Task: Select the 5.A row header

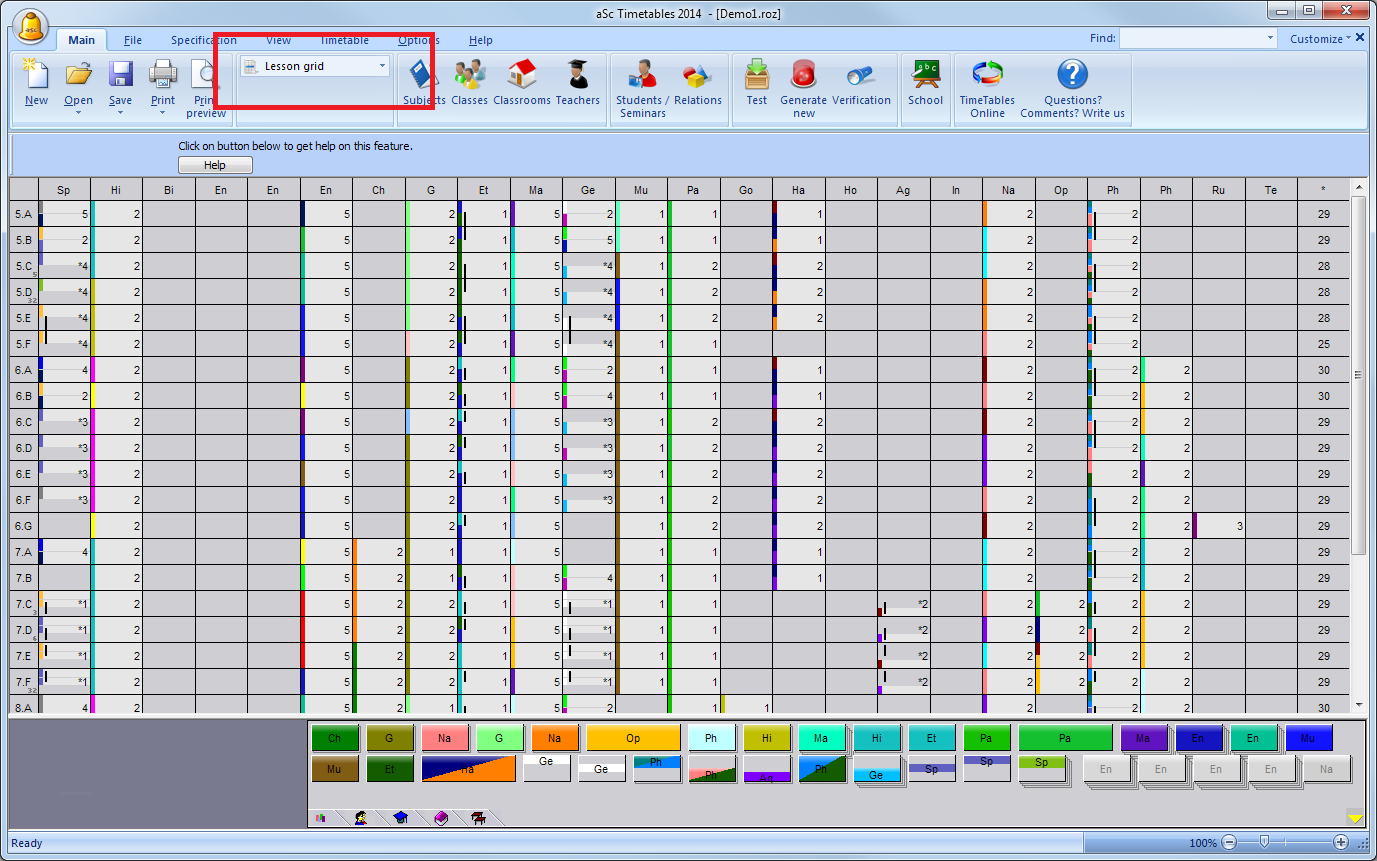Action: [x=24, y=214]
